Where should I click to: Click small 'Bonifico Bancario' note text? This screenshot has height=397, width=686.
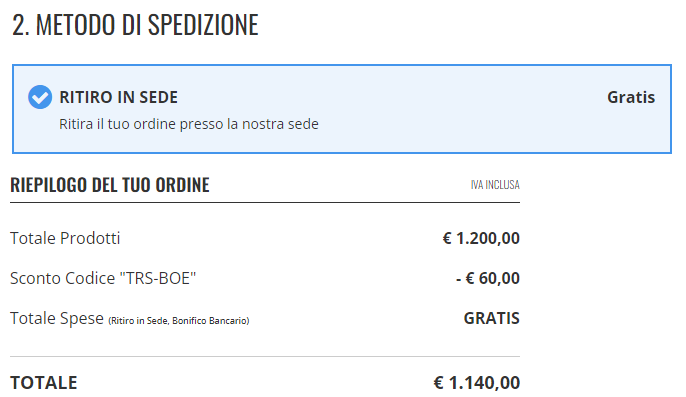point(209,321)
